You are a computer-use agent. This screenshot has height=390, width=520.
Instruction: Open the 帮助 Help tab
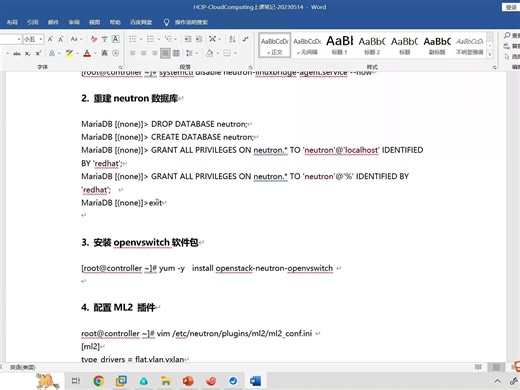[x=115, y=22]
